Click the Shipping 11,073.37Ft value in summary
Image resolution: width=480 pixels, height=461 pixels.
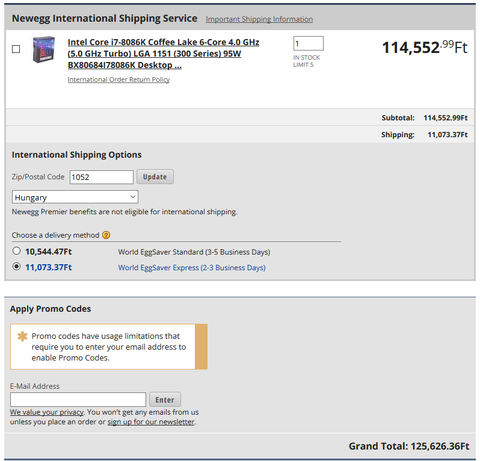click(448, 135)
